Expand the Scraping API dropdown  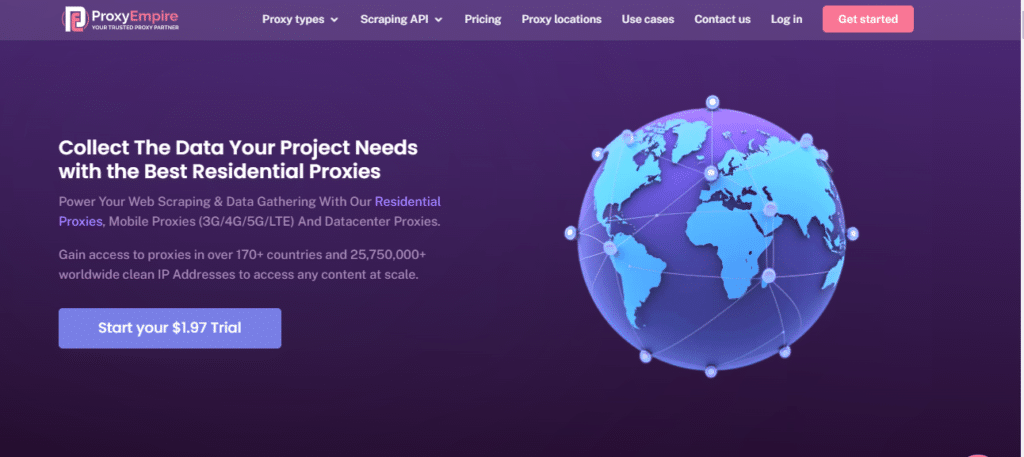[402, 20]
